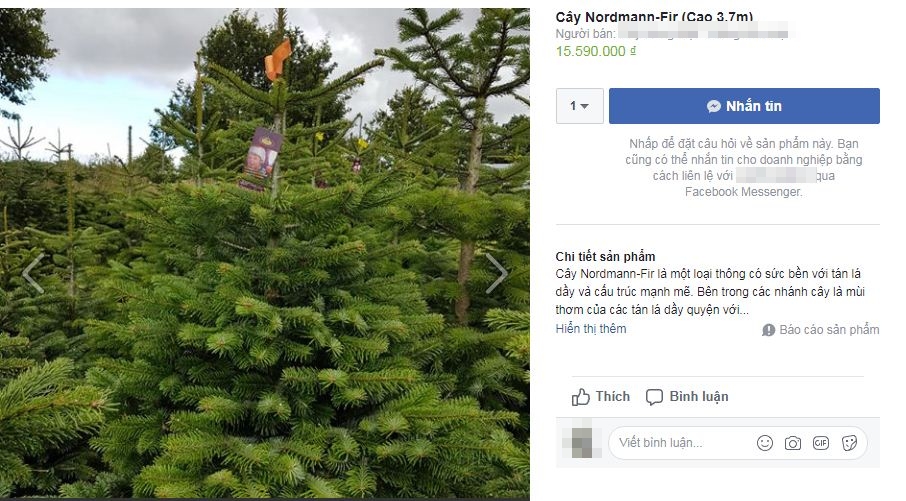The height and width of the screenshot is (501, 906).
Task: Insert an emoji in the comment
Action: click(x=764, y=443)
